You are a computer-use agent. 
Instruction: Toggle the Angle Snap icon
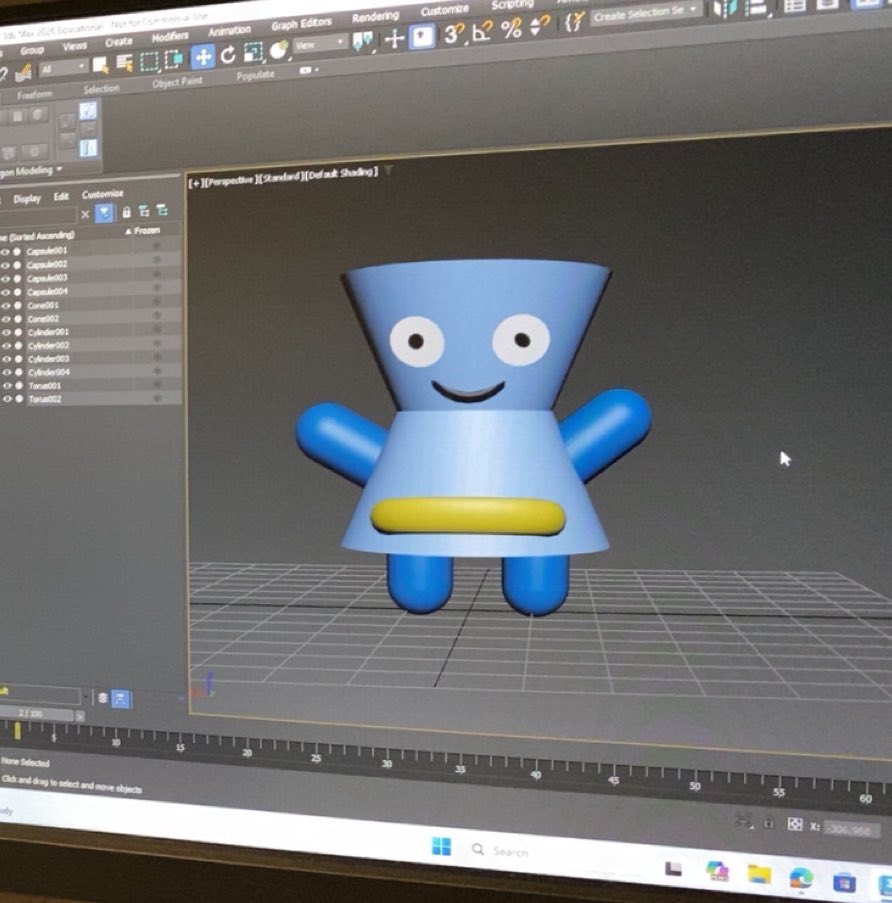pos(482,31)
